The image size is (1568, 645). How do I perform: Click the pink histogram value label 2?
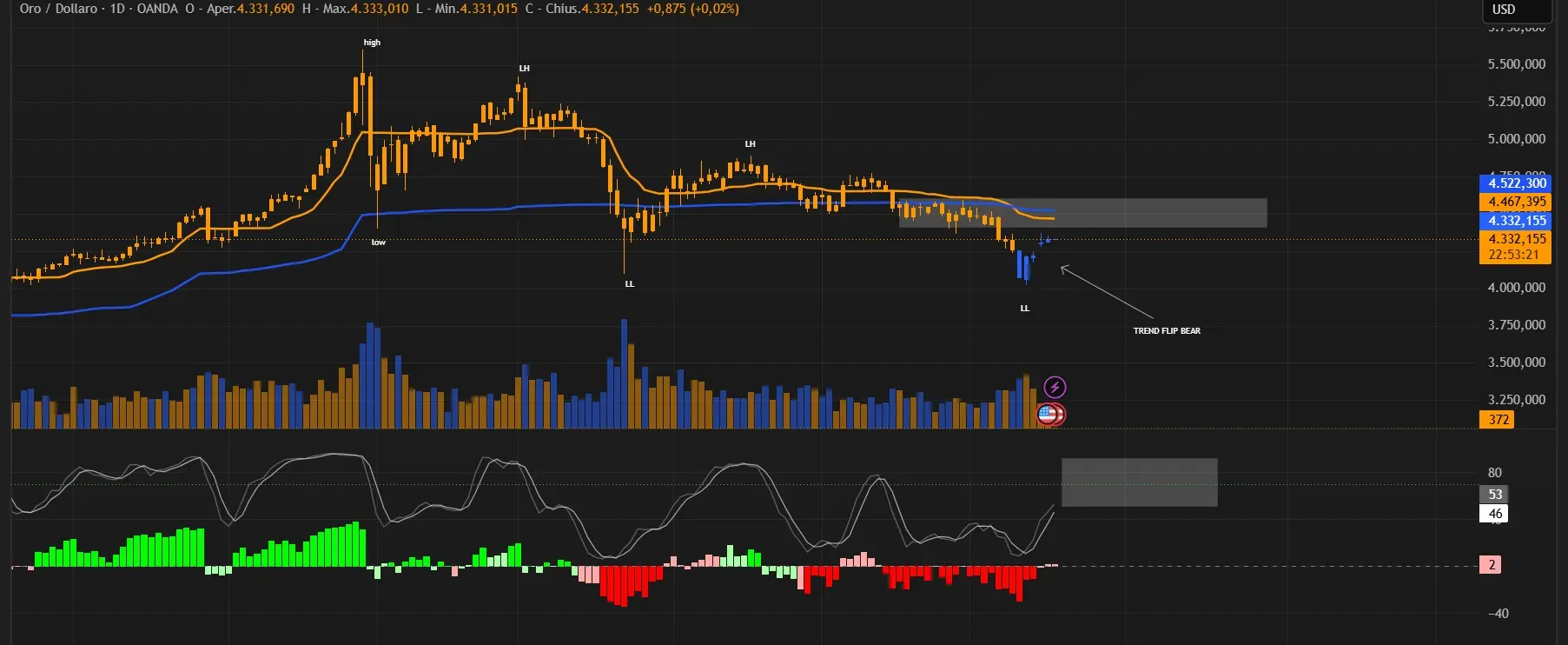coord(1492,565)
